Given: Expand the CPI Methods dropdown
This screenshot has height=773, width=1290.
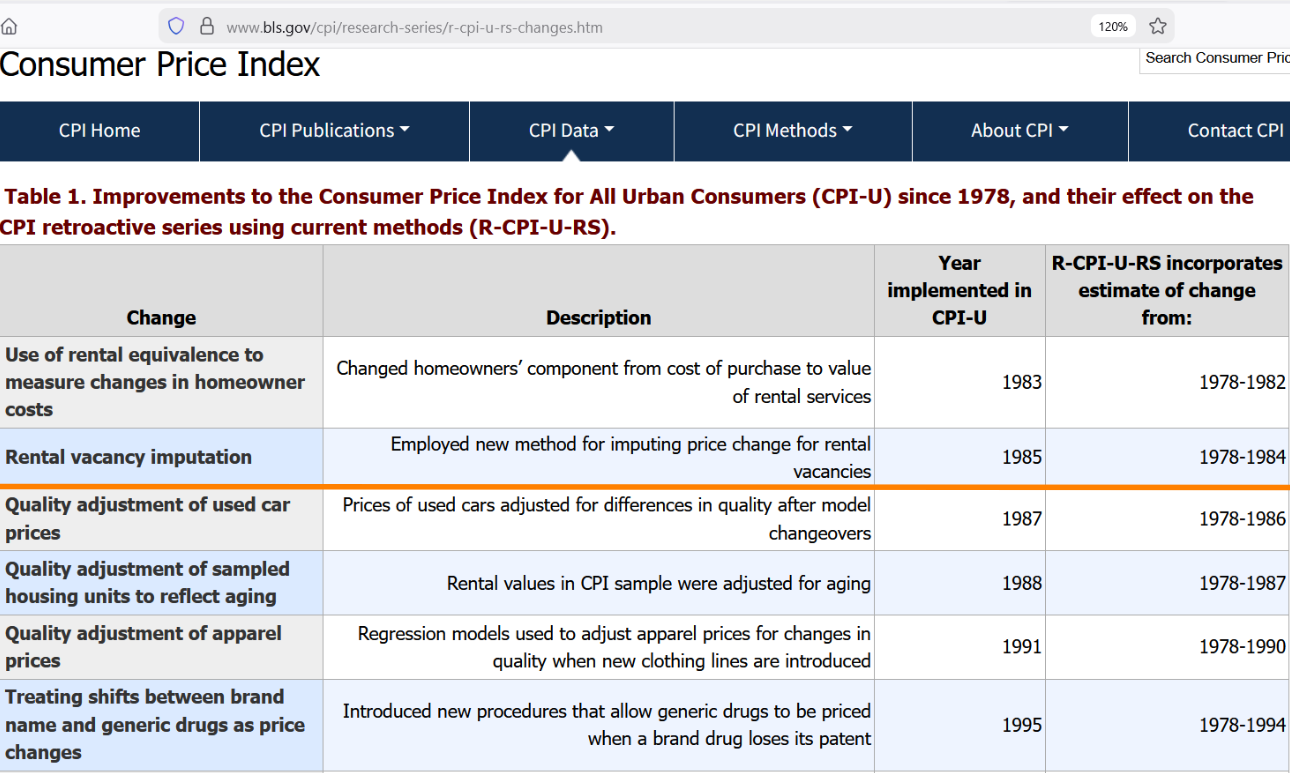Looking at the screenshot, I should pyautogui.click(x=792, y=131).
